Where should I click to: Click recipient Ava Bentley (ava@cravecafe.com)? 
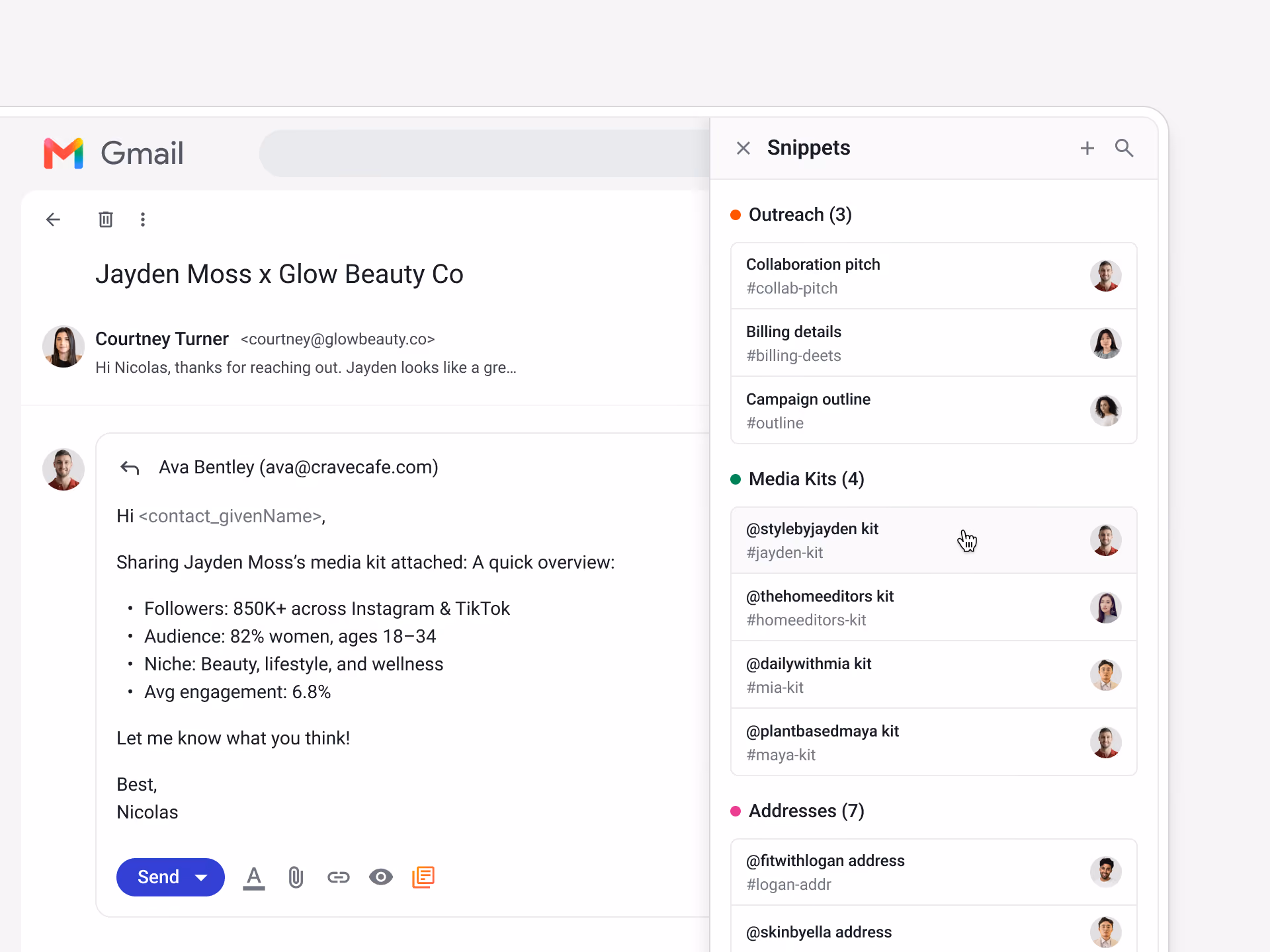tap(298, 467)
